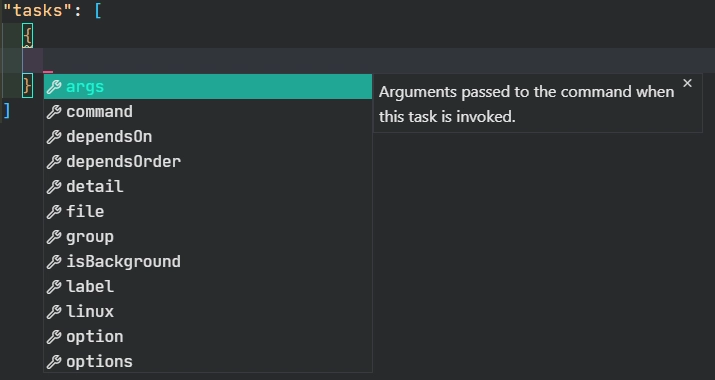This screenshot has height=380, width=715.
Task: Close the suggestion details panel
Action: [687, 83]
